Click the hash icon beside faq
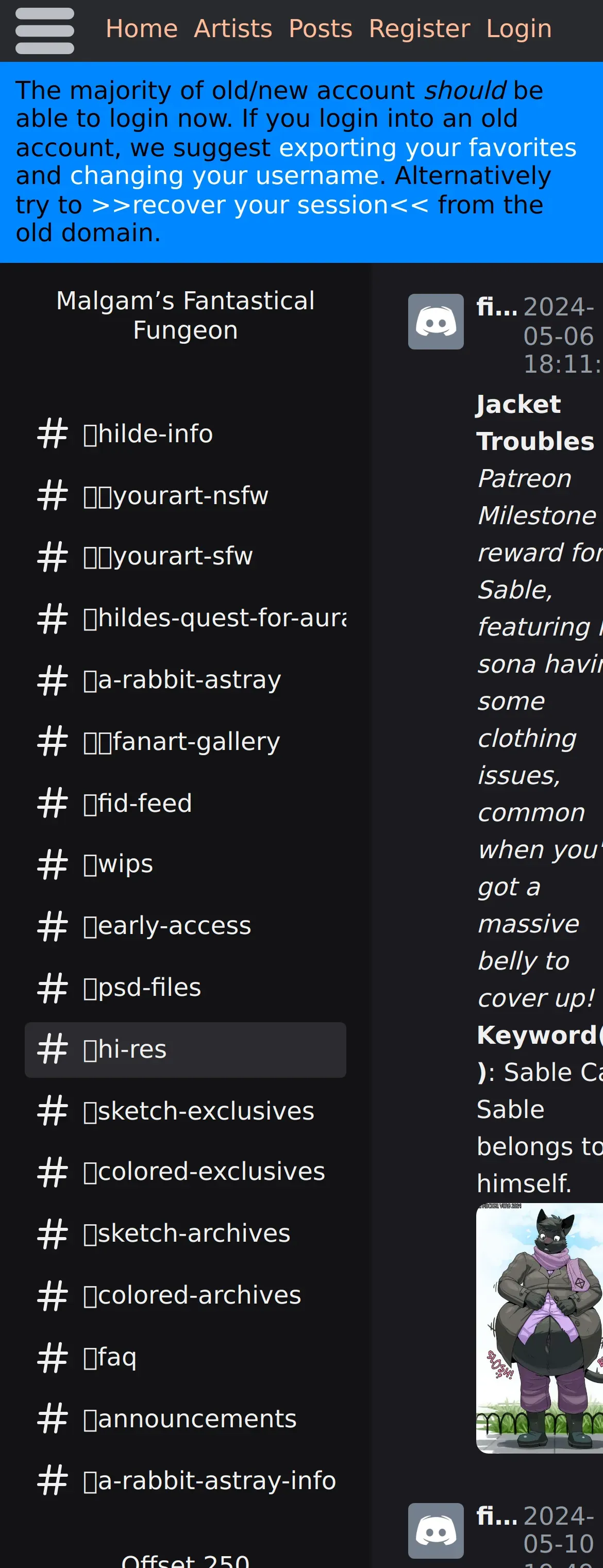The height and width of the screenshot is (1568, 603). pos(53,1357)
